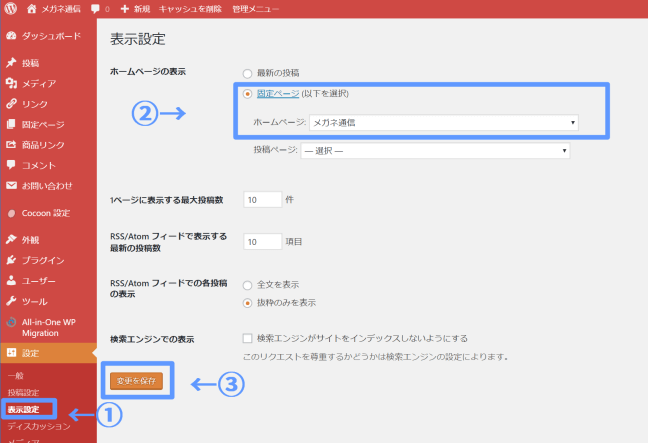Click the ダッシュボード gauge icon
This screenshot has height=443, width=648.
[11, 36]
